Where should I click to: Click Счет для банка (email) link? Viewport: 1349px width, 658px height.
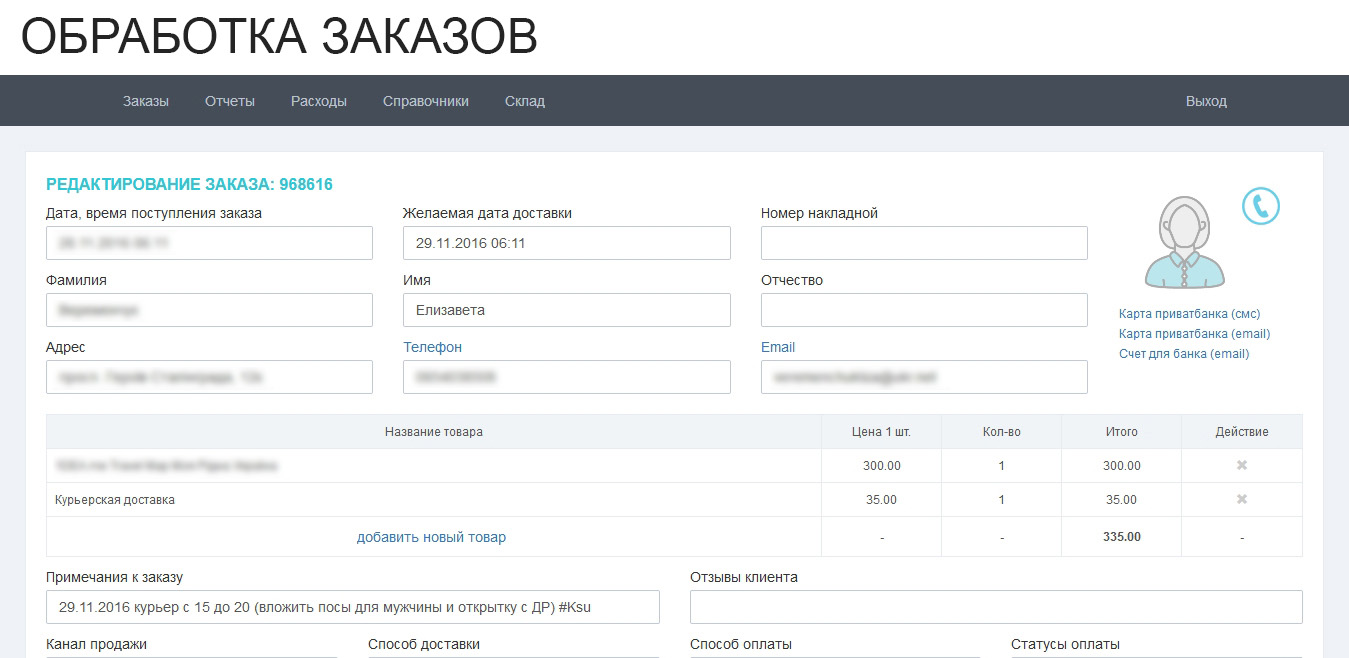tap(1184, 354)
